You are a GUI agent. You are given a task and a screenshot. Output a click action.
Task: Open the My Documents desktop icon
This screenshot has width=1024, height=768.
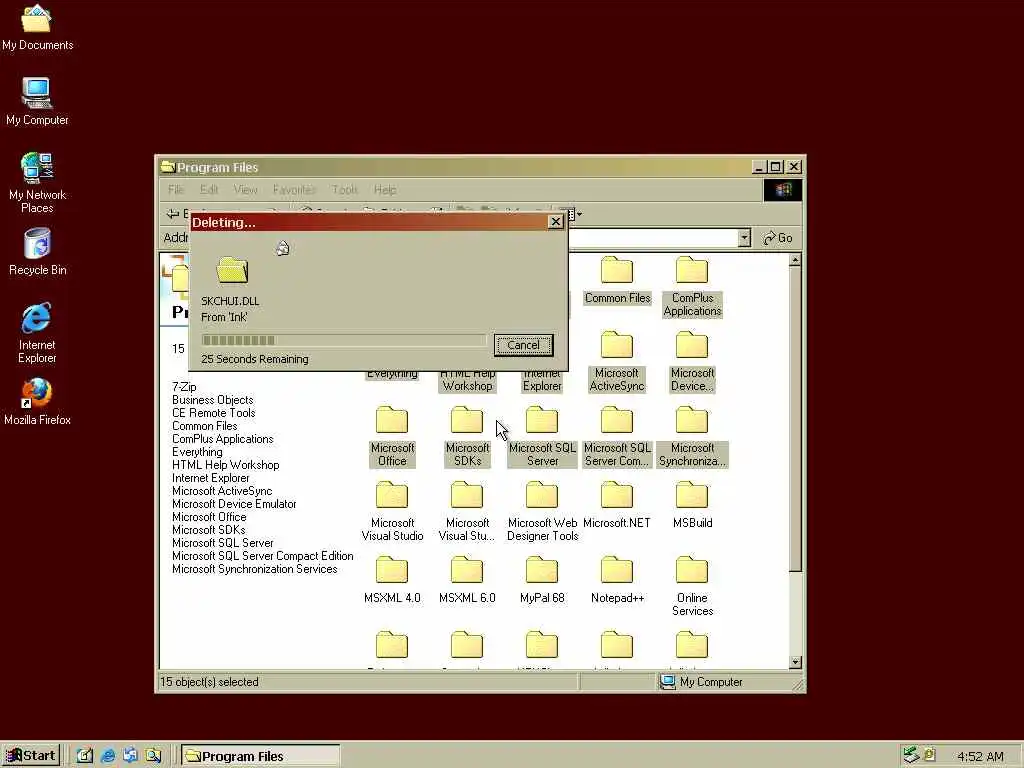[x=37, y=26]
